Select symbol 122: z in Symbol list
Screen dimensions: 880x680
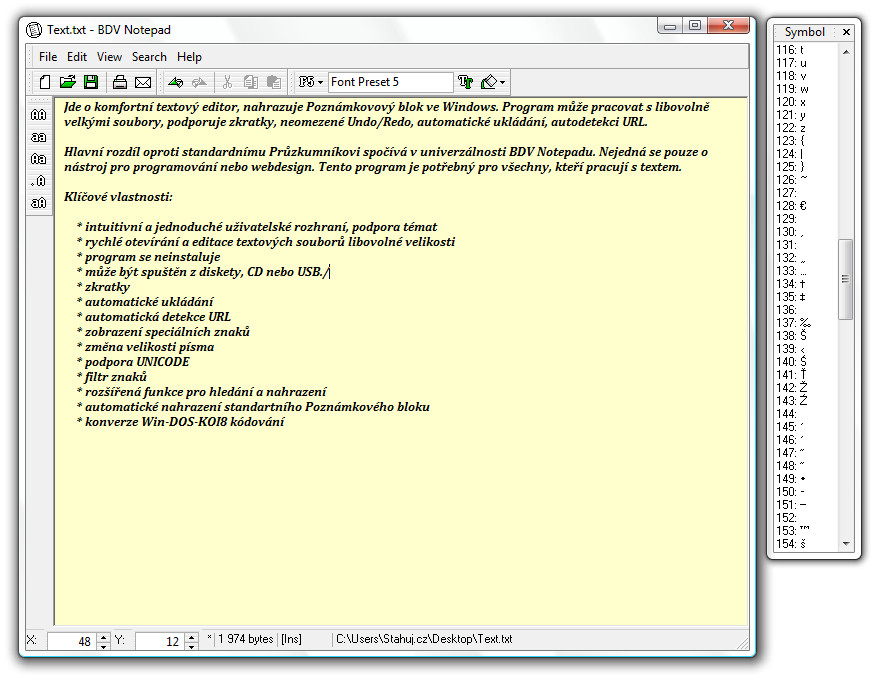pos(791,128)
